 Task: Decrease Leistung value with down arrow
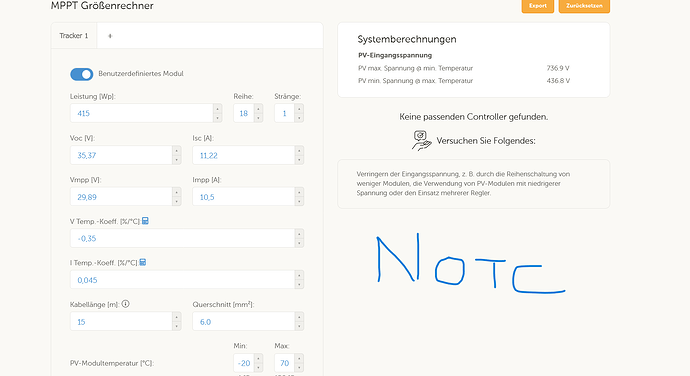coord(217,118)
